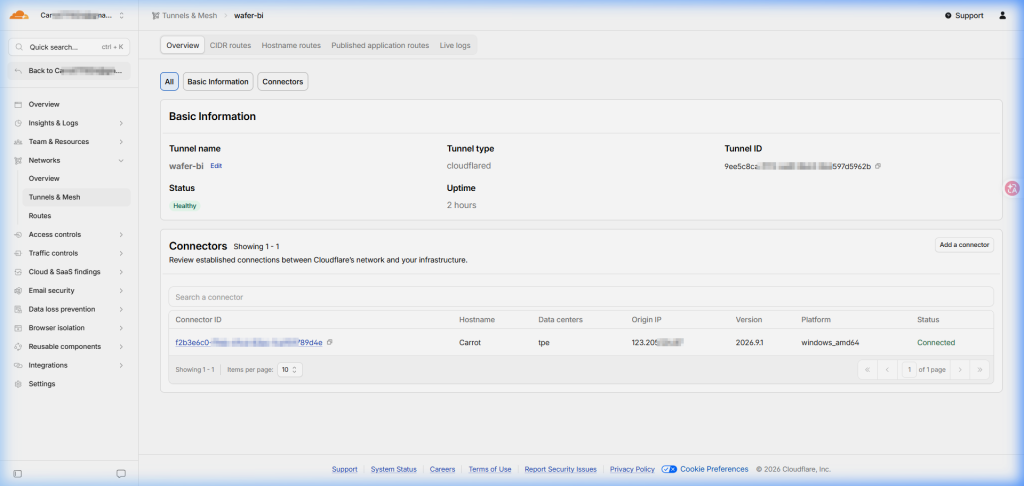Open the account switcher dropdown
The image size is (1024, 486).
(83, 15)
